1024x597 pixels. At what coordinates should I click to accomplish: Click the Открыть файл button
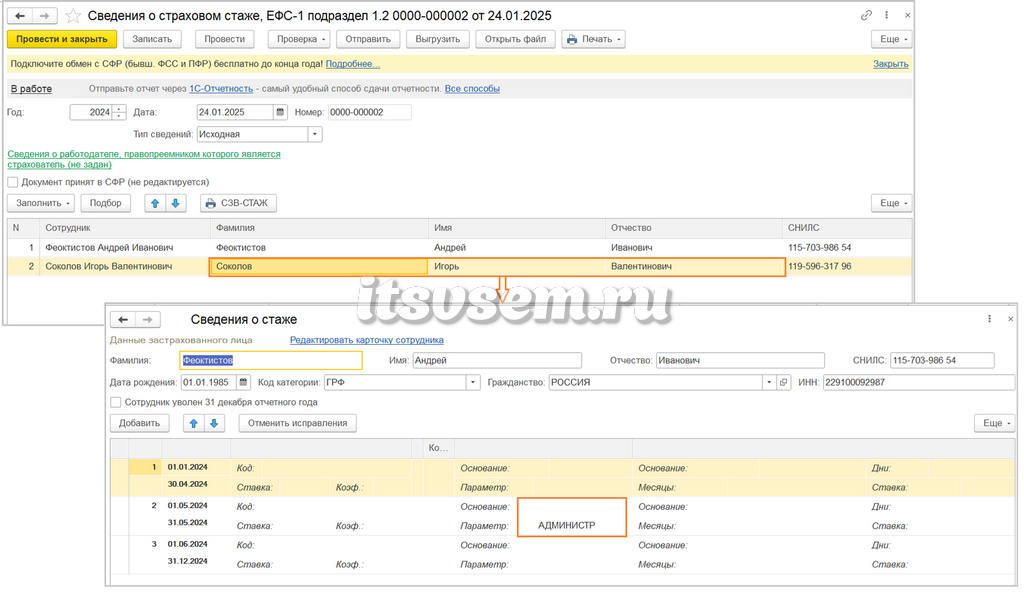point(515,39)
